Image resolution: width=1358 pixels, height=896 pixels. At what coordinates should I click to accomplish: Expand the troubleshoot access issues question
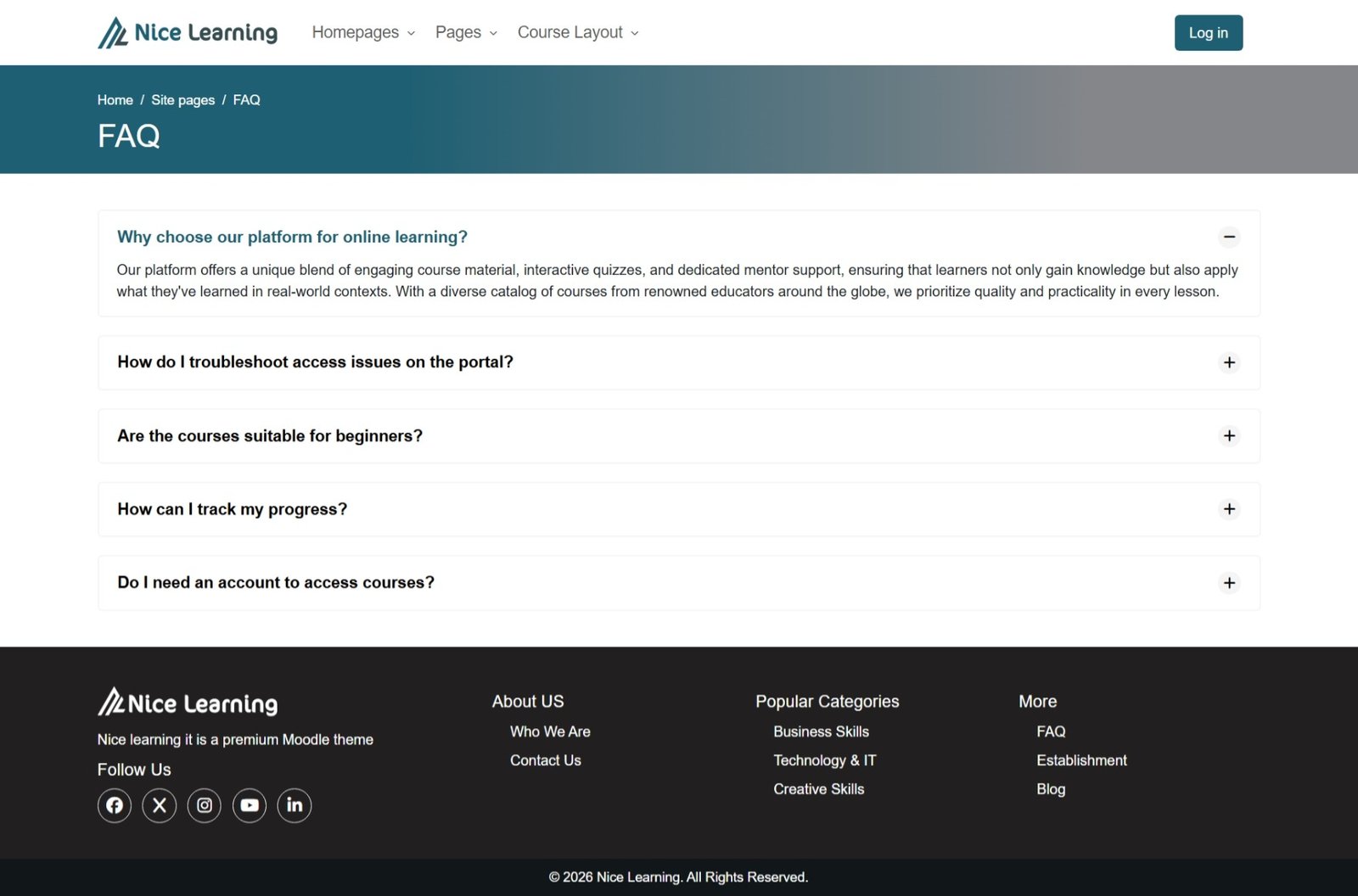coord(1228,362)
